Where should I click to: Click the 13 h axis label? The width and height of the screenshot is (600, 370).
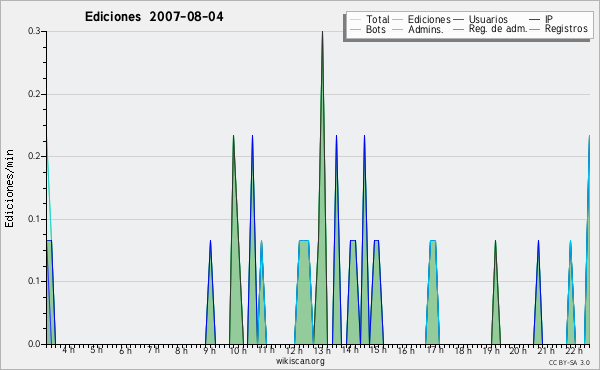(x=322, y=350)
